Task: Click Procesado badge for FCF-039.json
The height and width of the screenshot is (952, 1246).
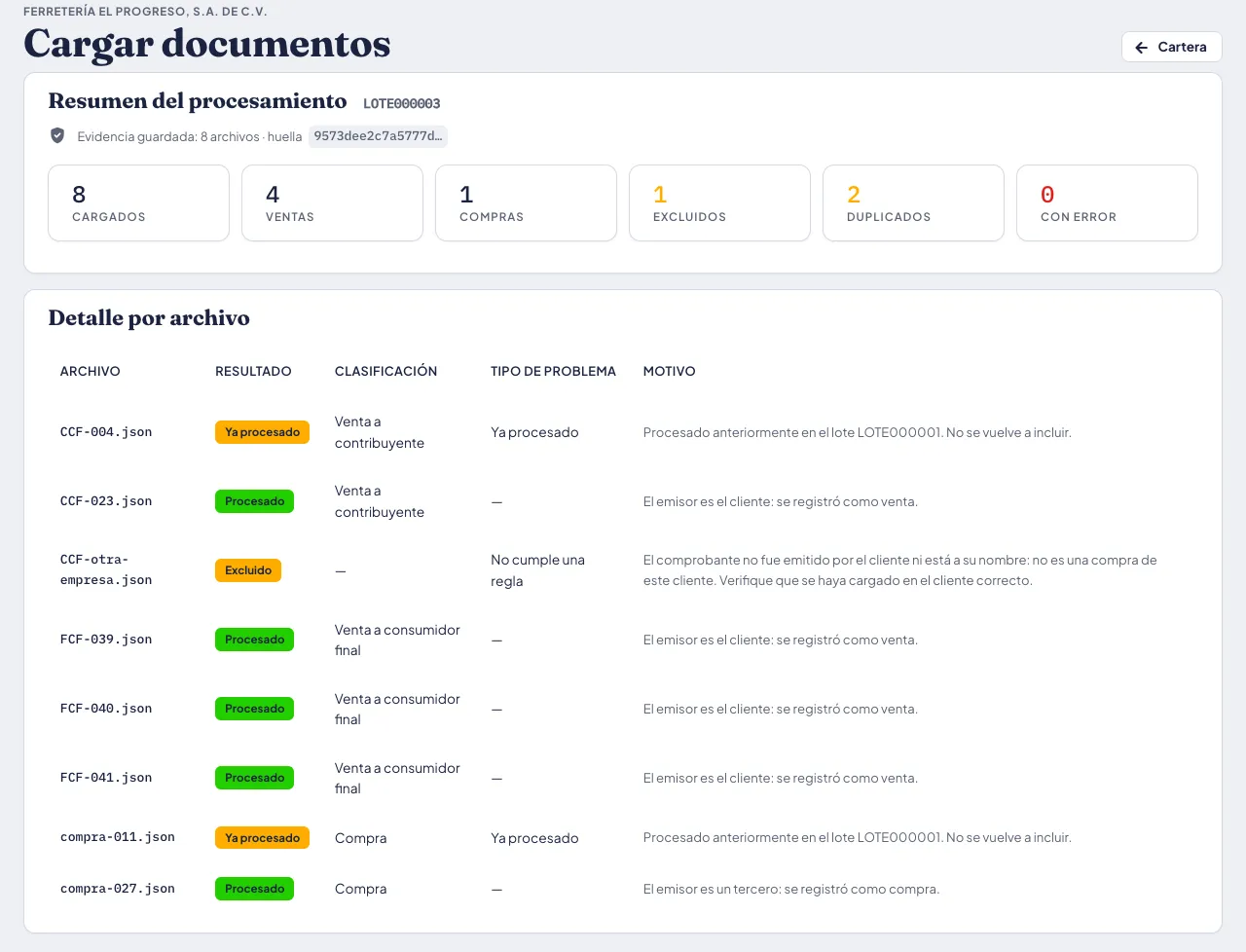Action: pyautogui.click(x=254, y=640)
